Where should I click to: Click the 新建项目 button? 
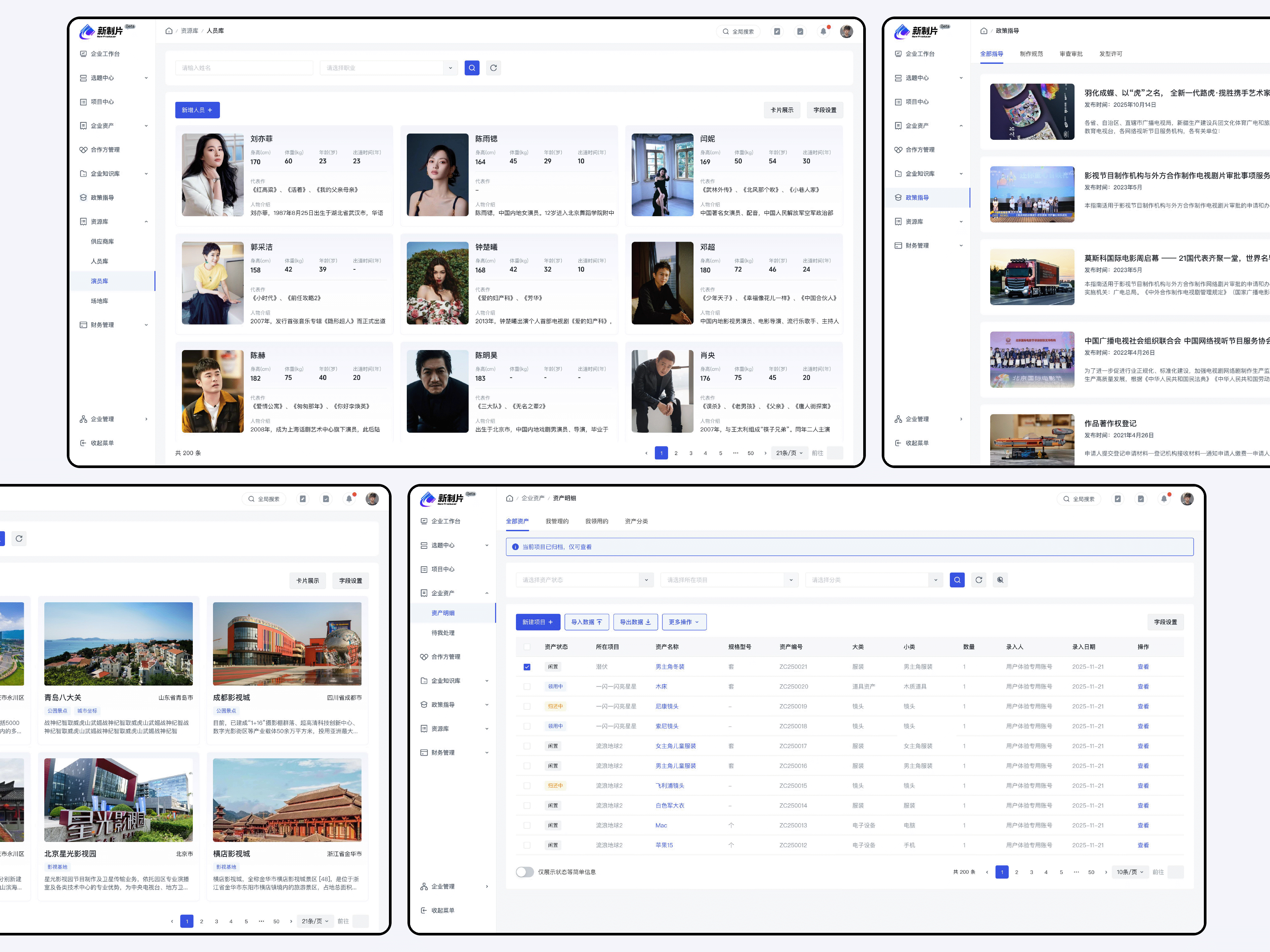click(x=537, y=622)
